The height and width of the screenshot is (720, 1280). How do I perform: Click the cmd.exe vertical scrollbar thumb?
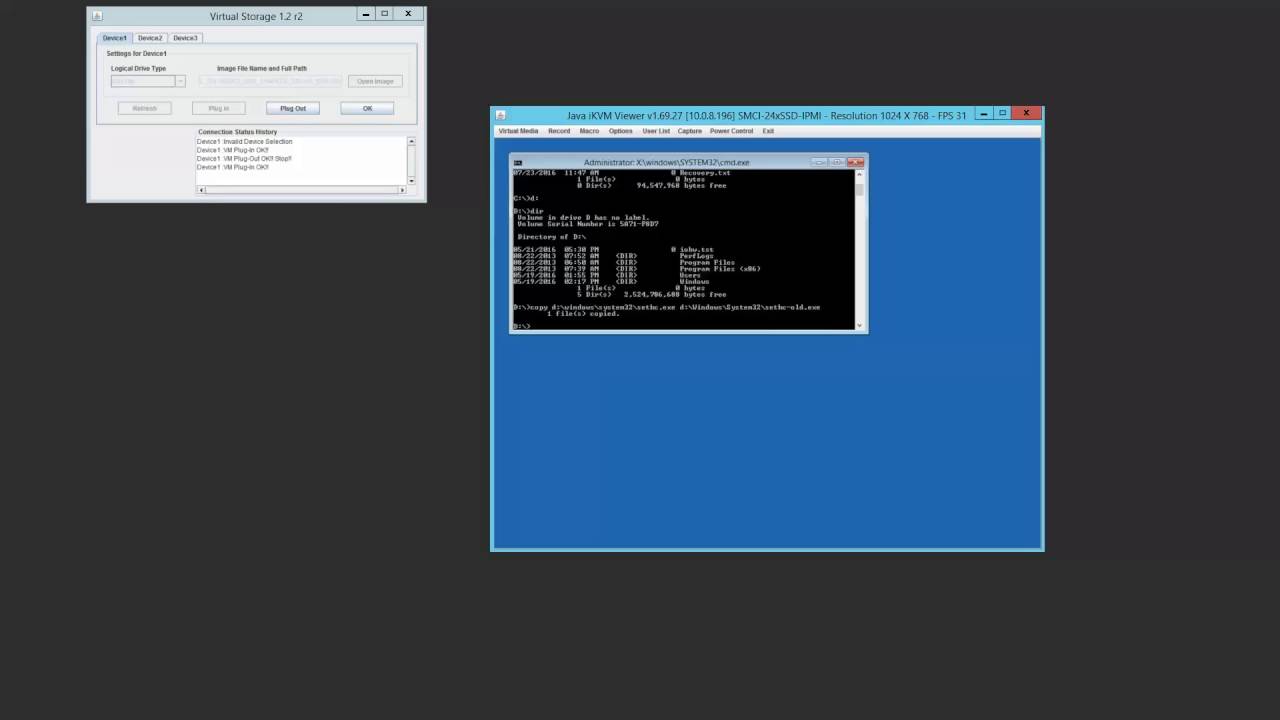coord(859,190)
